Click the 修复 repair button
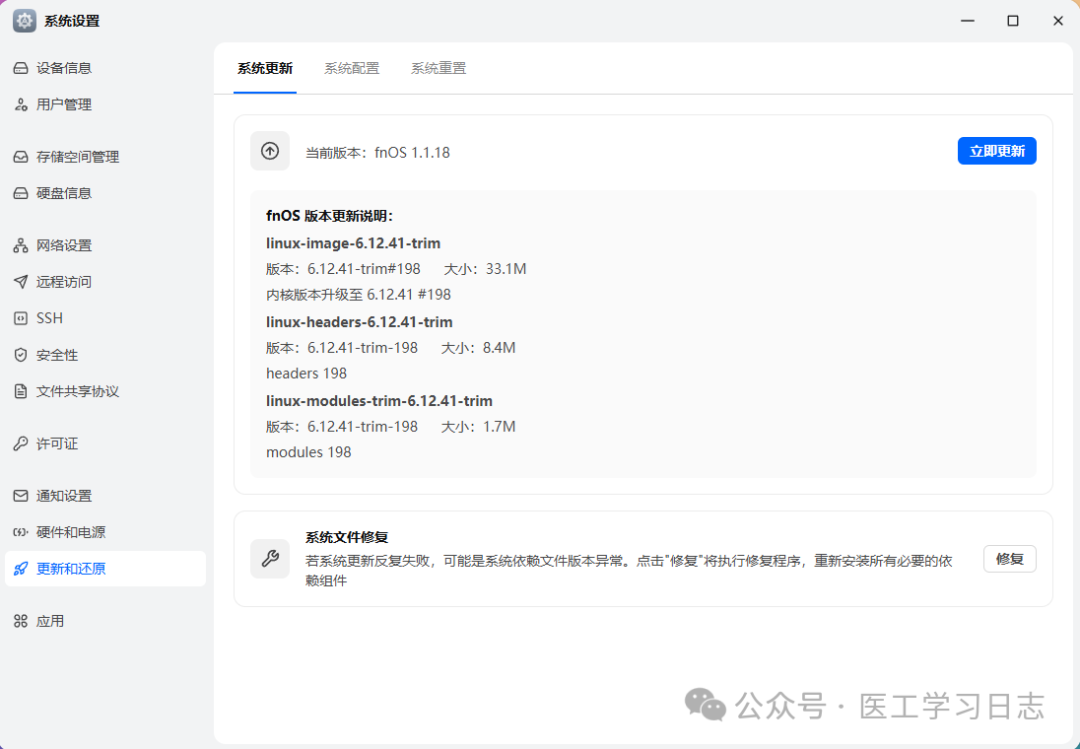This screenshot has width=1080, height=749. [x=1009, y=558]
